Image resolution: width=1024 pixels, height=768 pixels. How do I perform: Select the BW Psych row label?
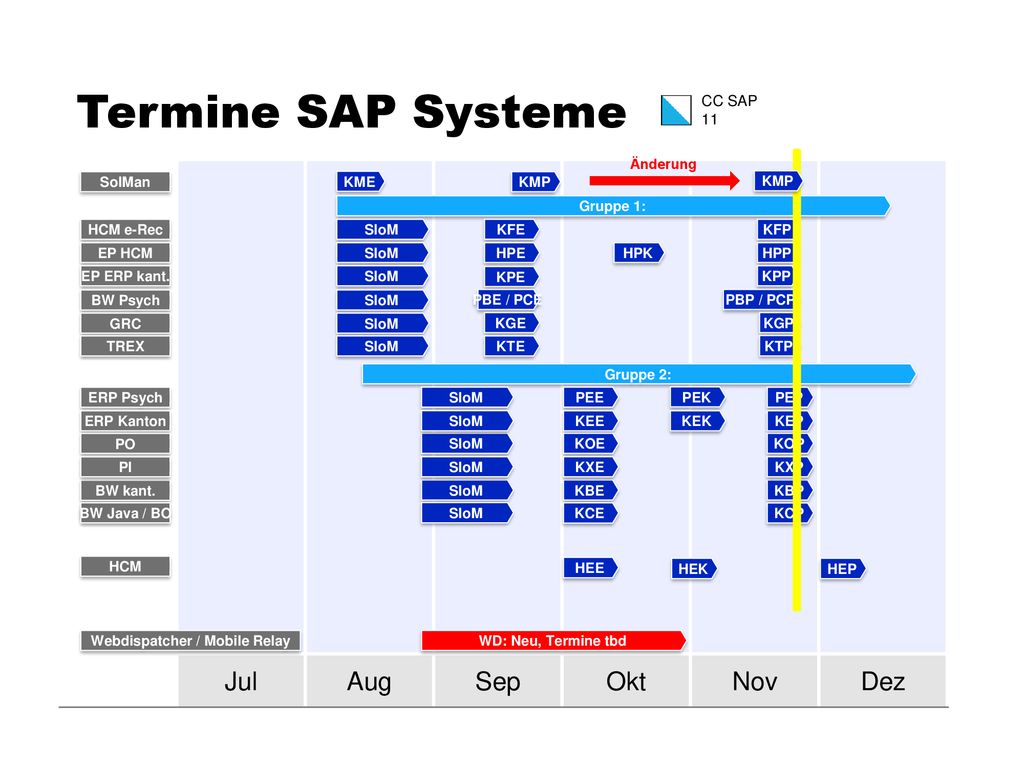(125, 300)
